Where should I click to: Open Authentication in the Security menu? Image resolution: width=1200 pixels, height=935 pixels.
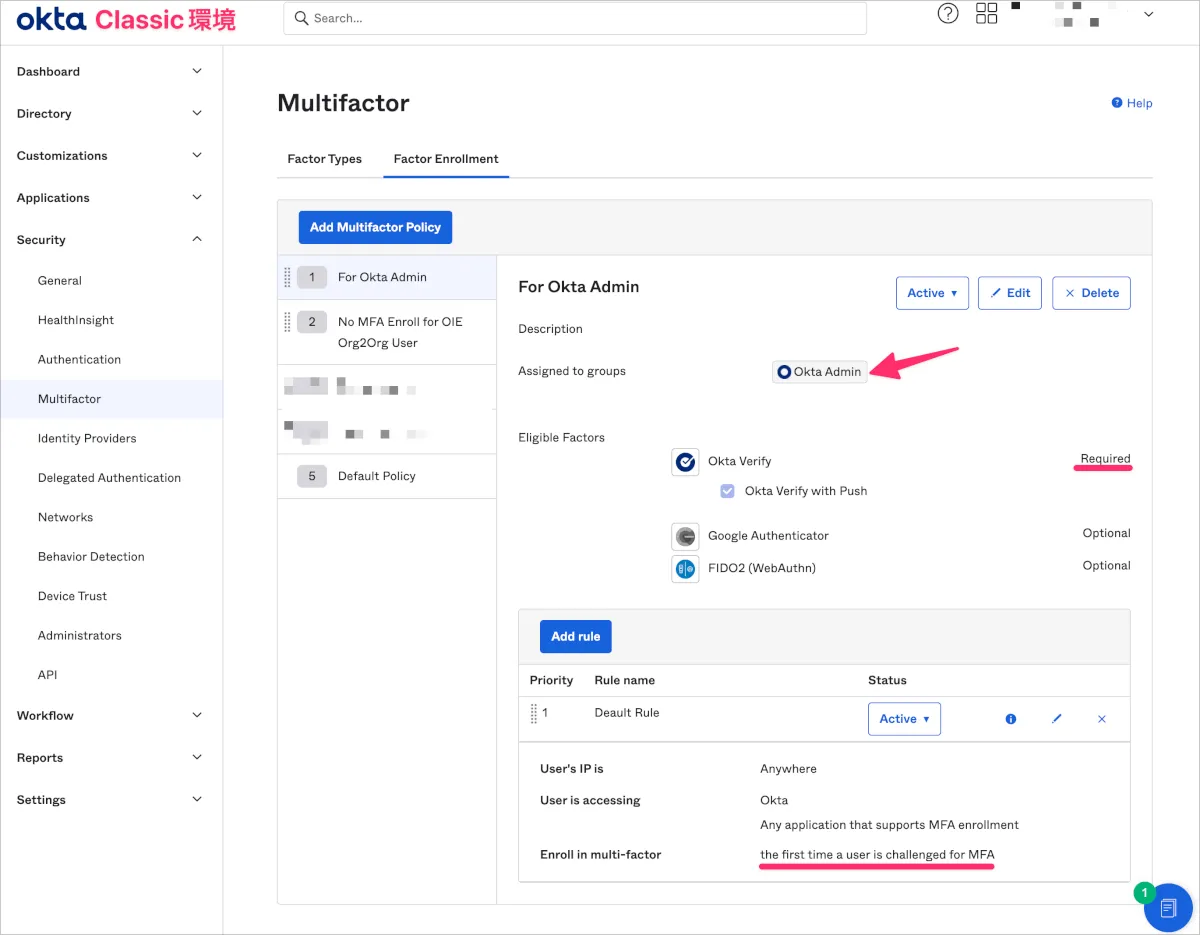click(79, 360)
